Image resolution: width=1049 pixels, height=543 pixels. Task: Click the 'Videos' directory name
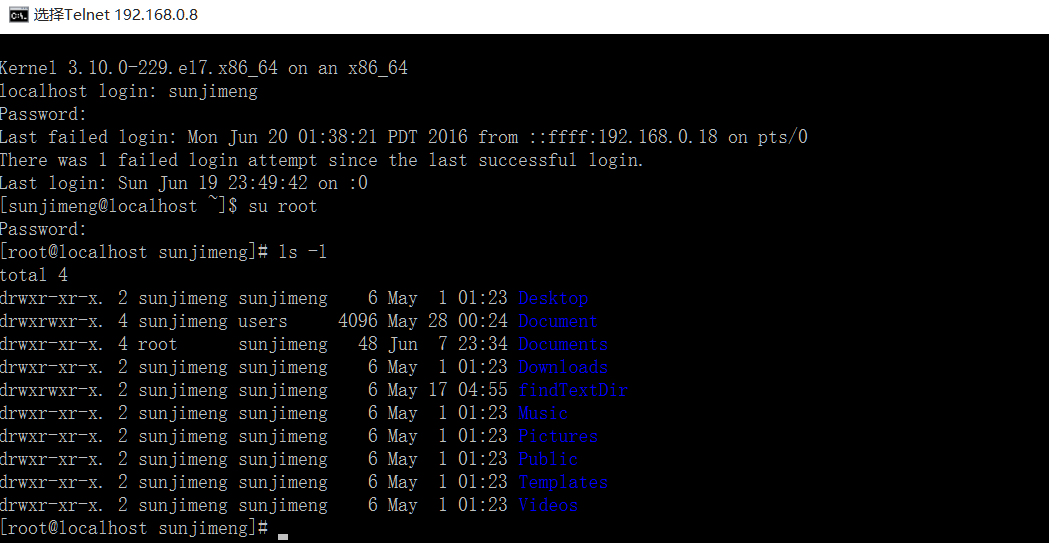click(x=547, y=505)
